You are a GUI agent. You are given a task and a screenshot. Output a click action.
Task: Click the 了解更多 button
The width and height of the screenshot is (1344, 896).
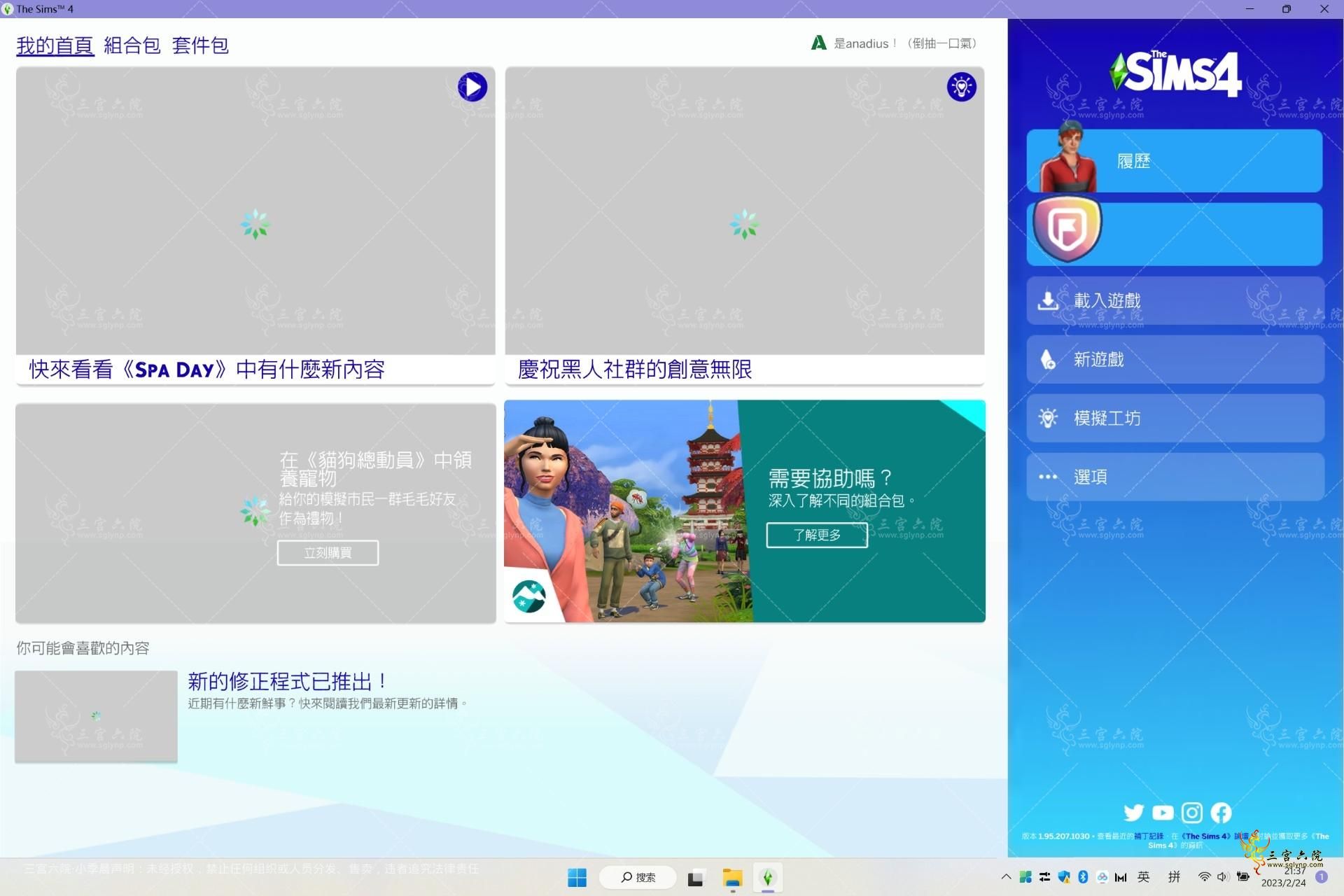click(x=817, y=535)
